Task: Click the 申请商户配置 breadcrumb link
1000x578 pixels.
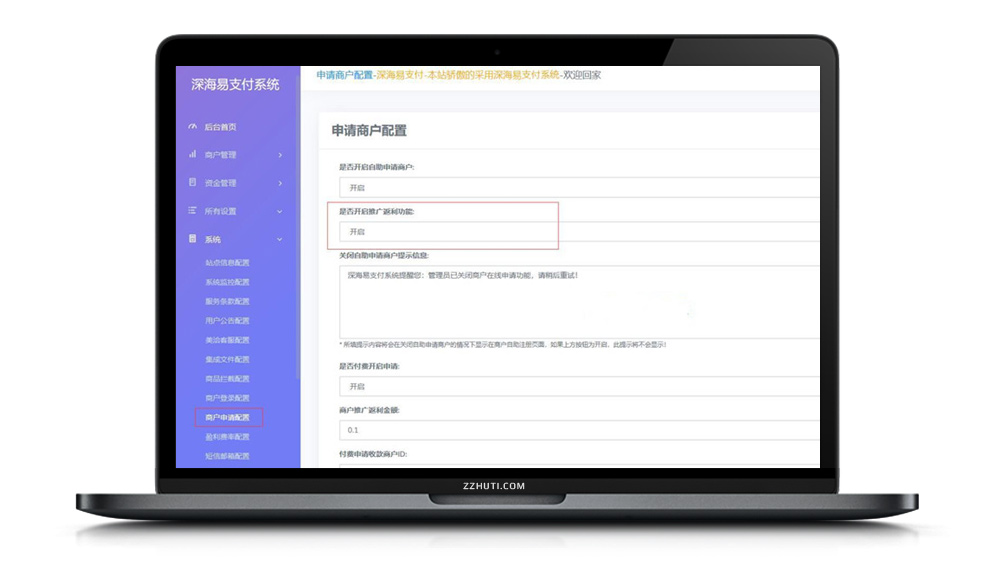Action: [344, 72]
